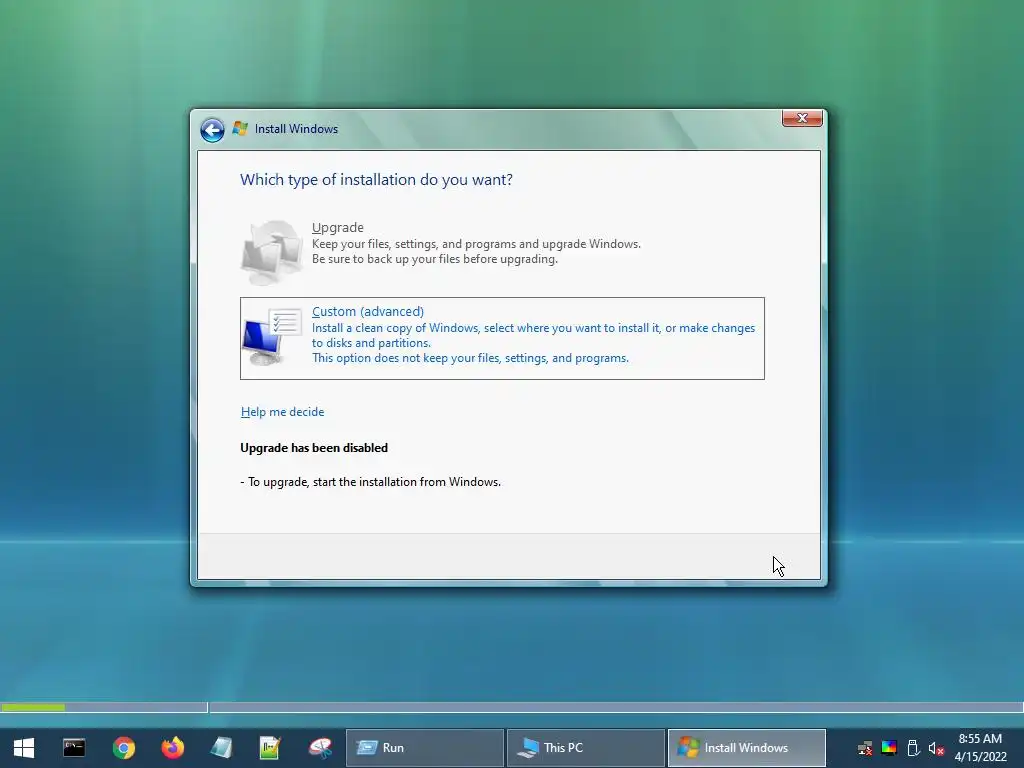Close the Install Windows dialog
Screen dimensions: 1024x768
tap(802, 118)
